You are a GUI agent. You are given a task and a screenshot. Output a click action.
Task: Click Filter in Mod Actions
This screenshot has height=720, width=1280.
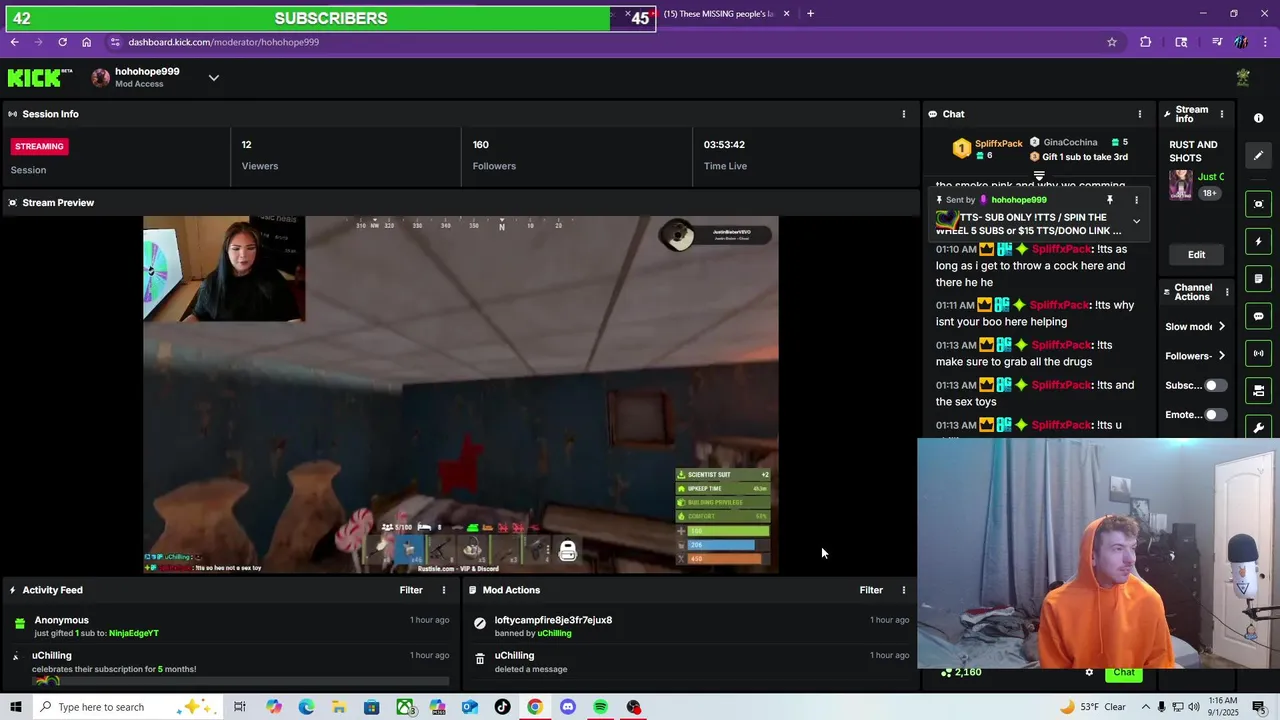[x=871, y=590]
